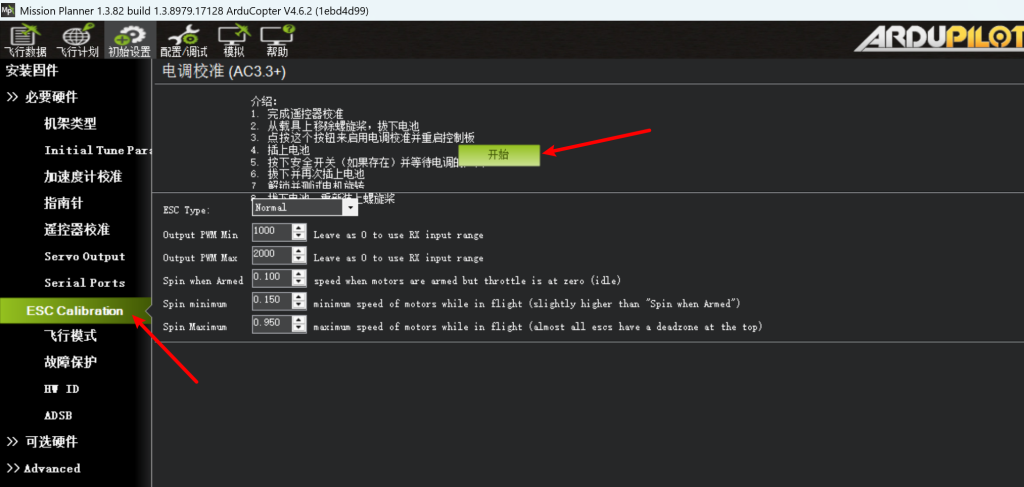Viewport: 1024px width, 487px height.
Task: Open the Initial Tune Parameters page
Action: click(97, 150)
